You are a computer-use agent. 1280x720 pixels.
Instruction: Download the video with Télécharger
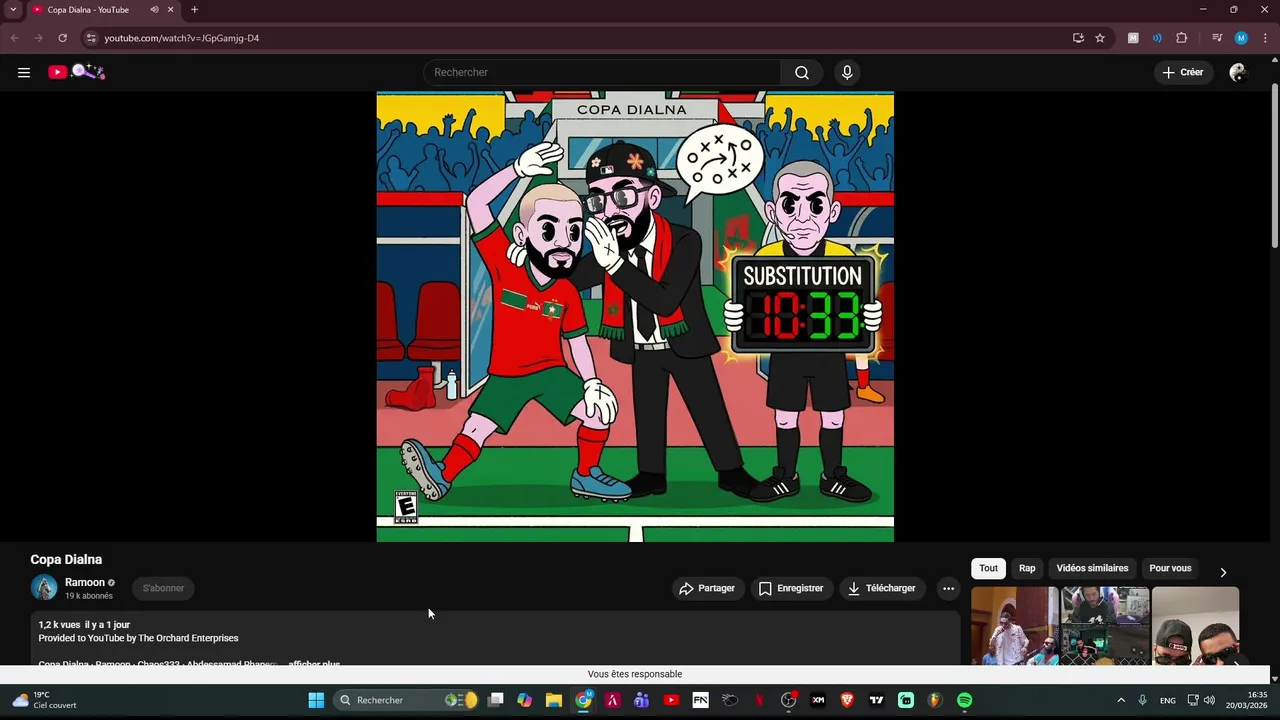pos(882,588)
